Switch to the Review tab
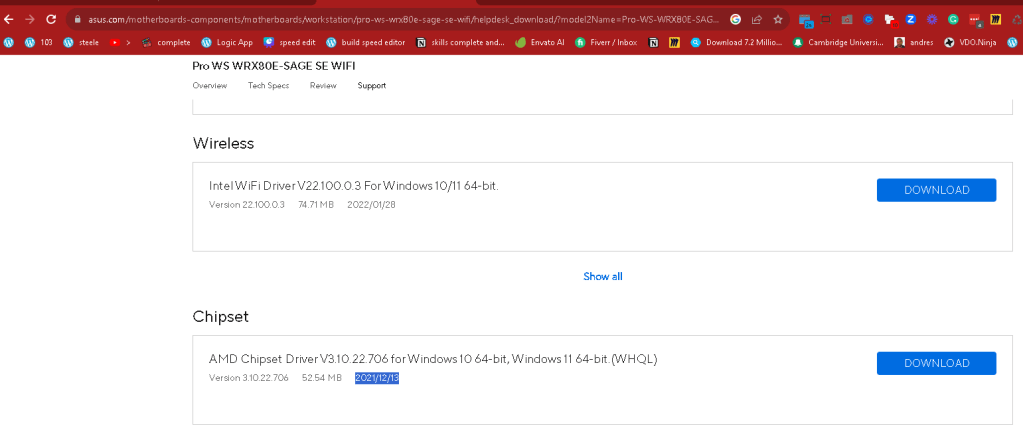Viewport: 1023px width, 440px height. tap(323, 86)
